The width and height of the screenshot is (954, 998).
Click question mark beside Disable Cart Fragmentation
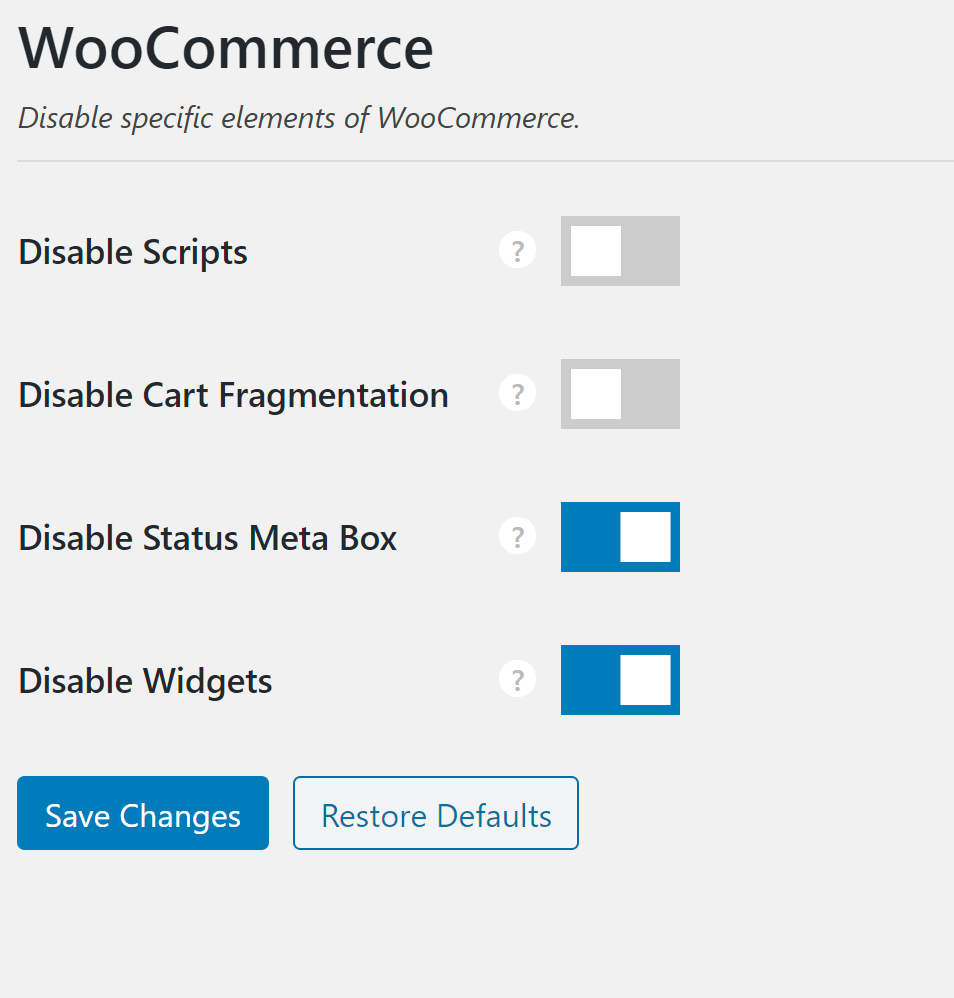(517, 394)
